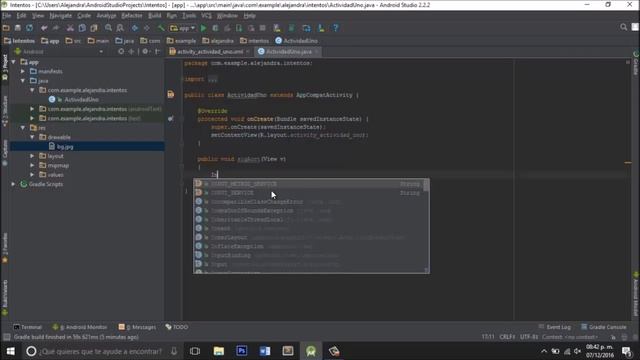The height and width of the screenshot is (360, 640).
Task: Click the Undo arrow icon
Action: (44, 28)
